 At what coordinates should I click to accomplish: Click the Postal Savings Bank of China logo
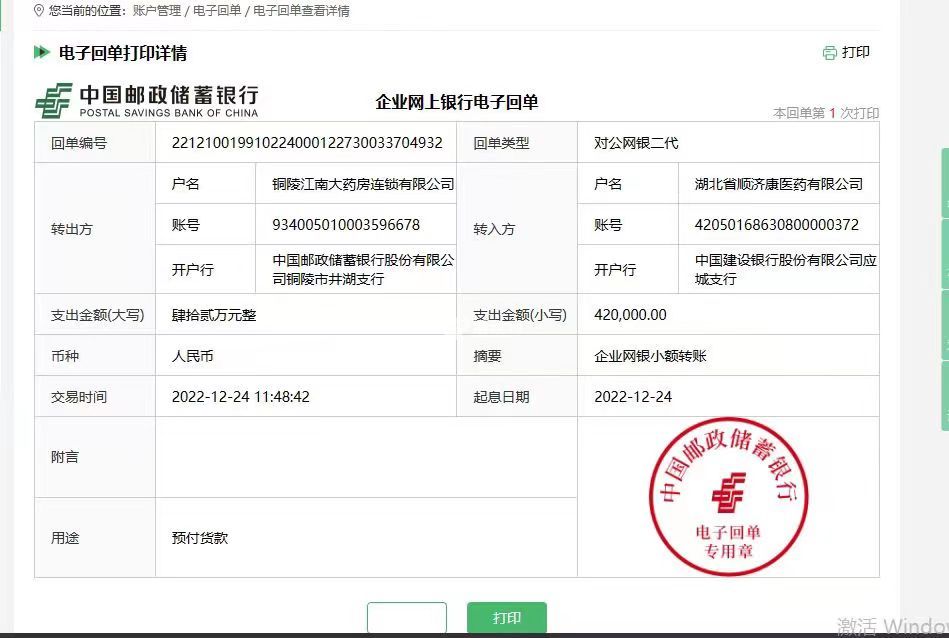tap(147, 100)
